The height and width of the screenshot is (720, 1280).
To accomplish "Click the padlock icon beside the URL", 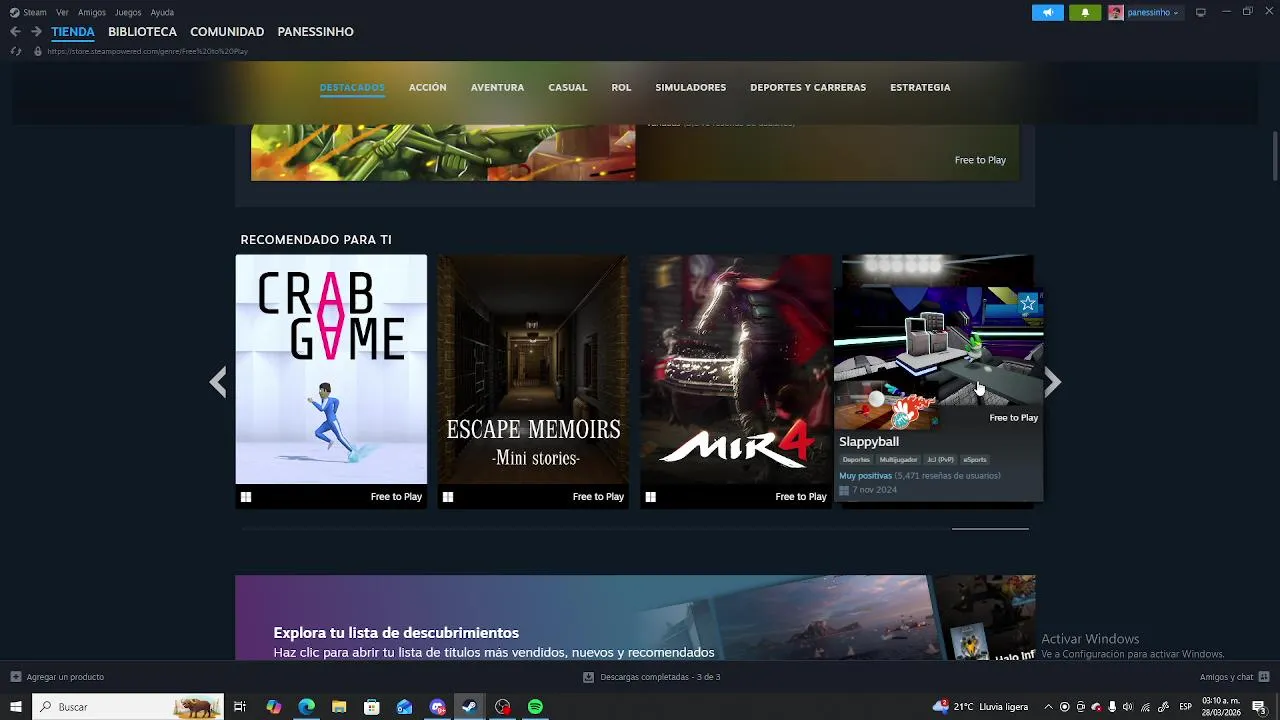I will coord(38,51).
